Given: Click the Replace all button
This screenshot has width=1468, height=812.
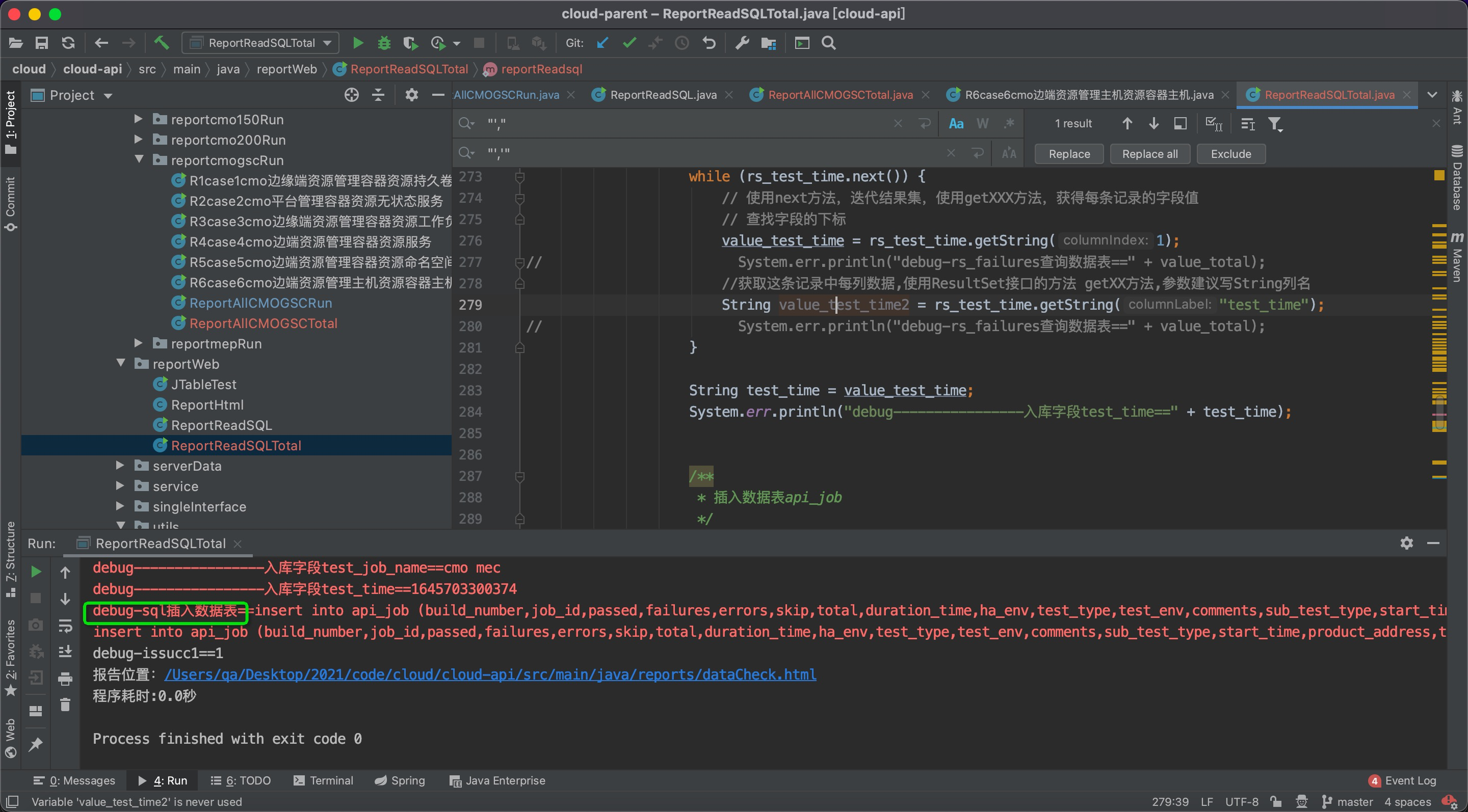Looking at the screenshot, I should click(x=1149, y=153).
